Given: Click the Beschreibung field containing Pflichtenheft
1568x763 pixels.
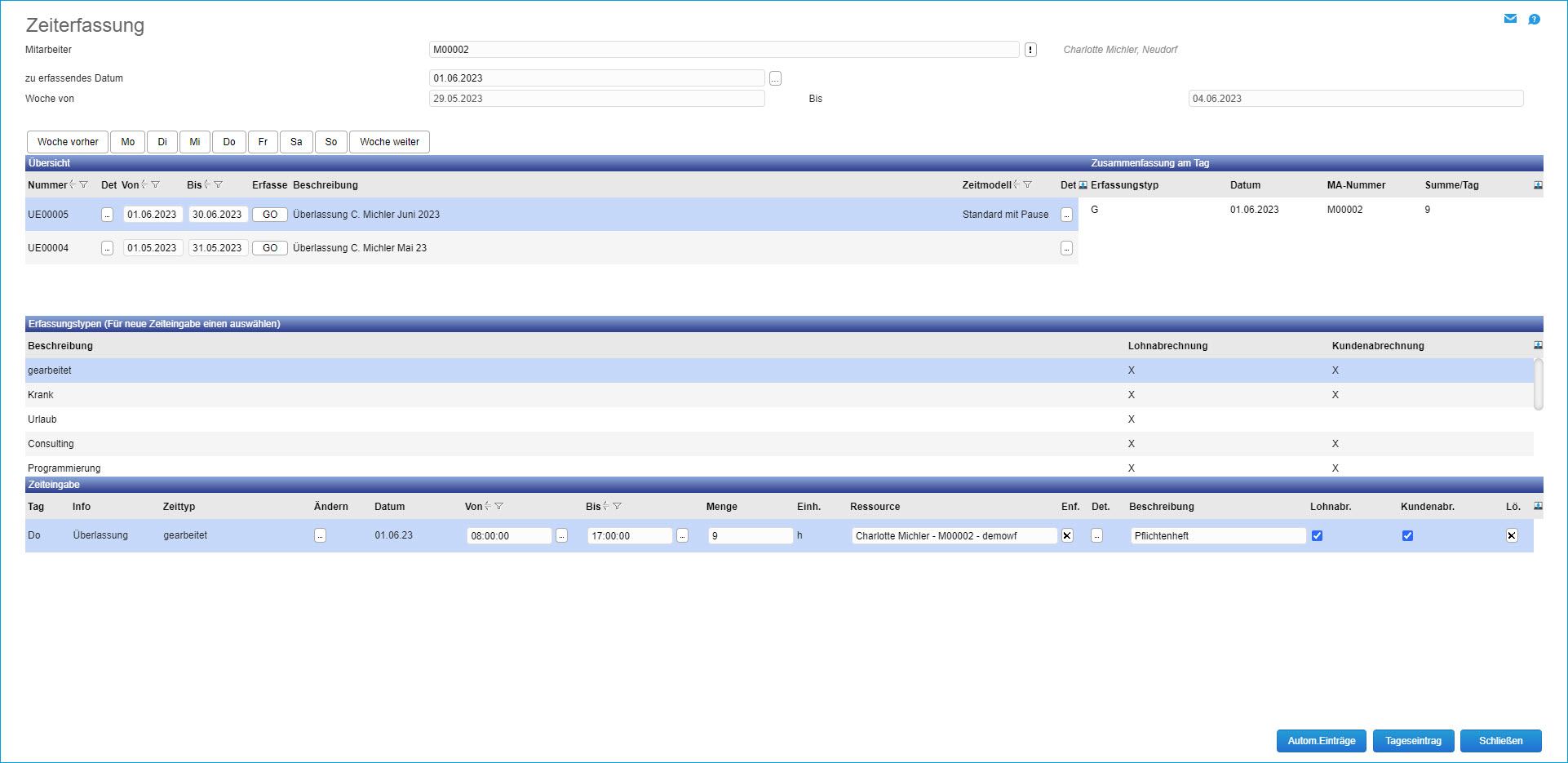Looking at the screenshot, I should pos(1217,536).
